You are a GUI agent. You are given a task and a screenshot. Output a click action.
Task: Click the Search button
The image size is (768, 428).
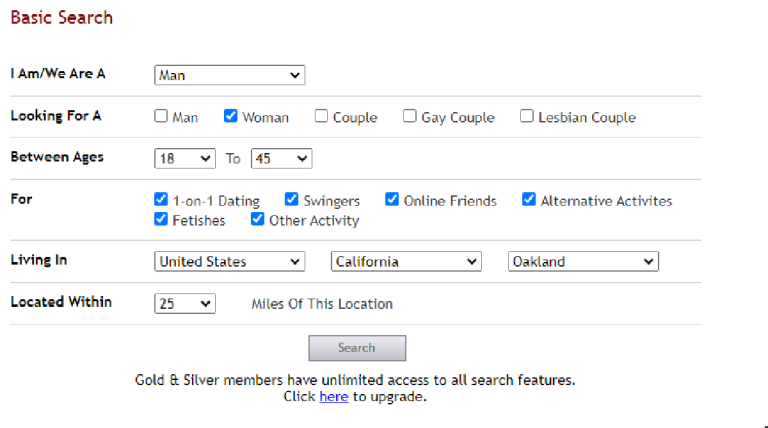pos(357,348)
